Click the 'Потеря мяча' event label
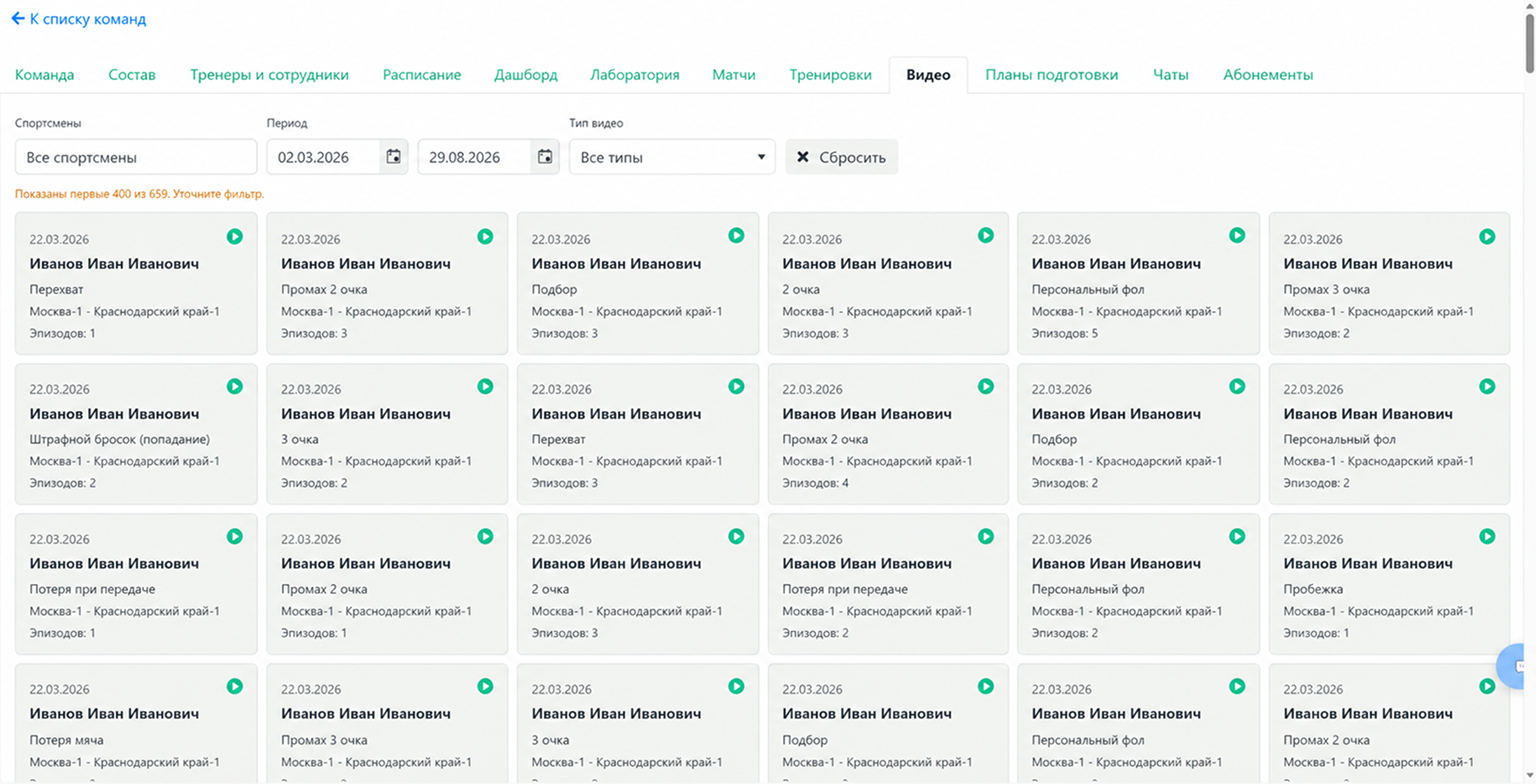The image size is (1536, 784). (x=67, y=740)
